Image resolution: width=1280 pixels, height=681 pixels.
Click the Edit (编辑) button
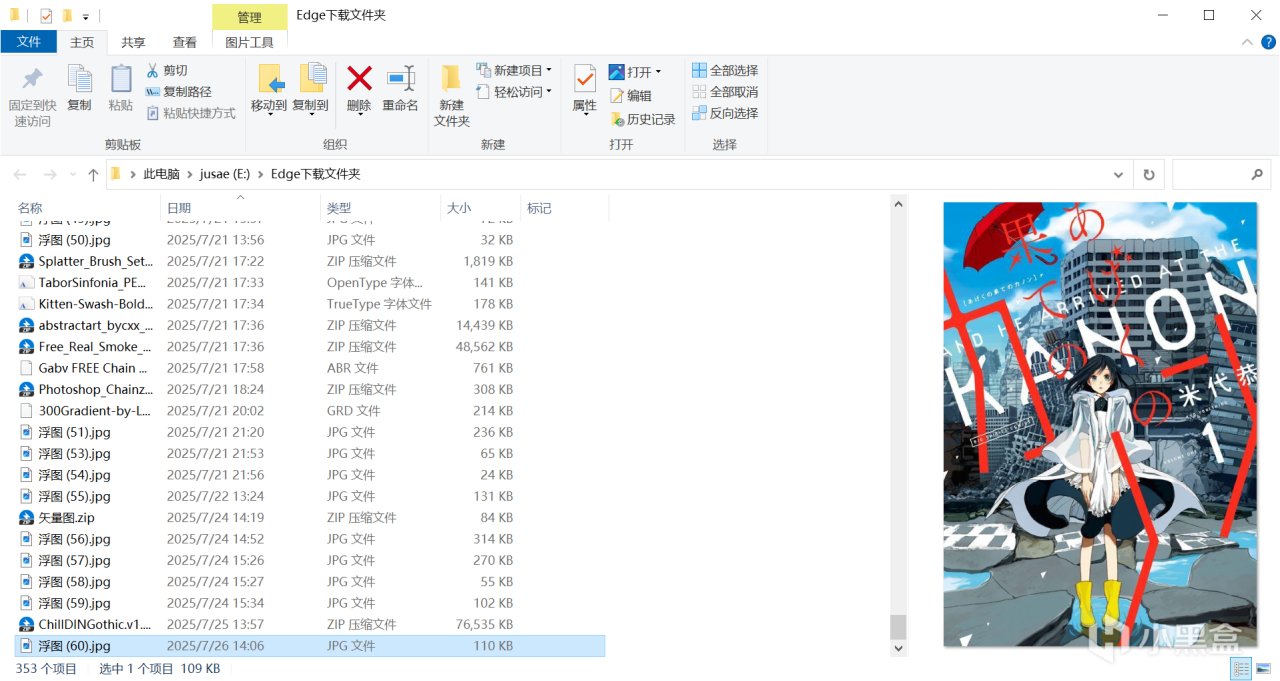pyautogui.click(x=630, y=96)
